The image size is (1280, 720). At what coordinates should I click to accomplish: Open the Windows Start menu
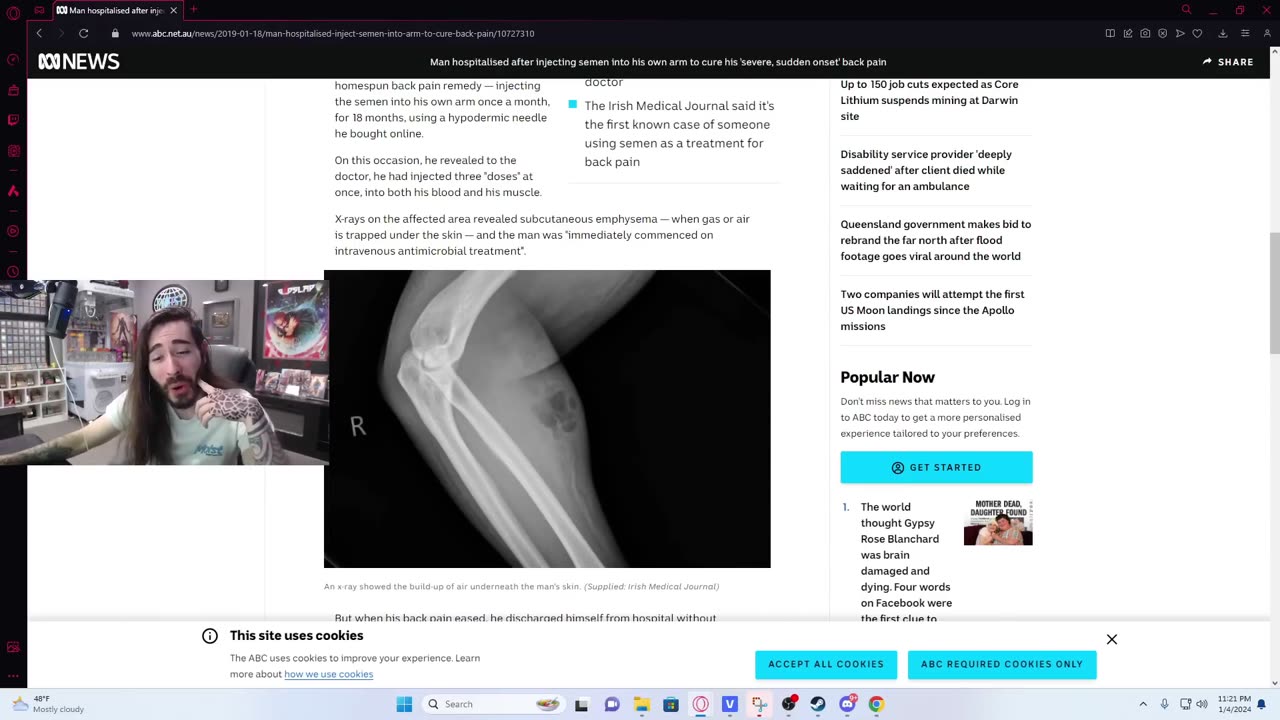point(404,704)
